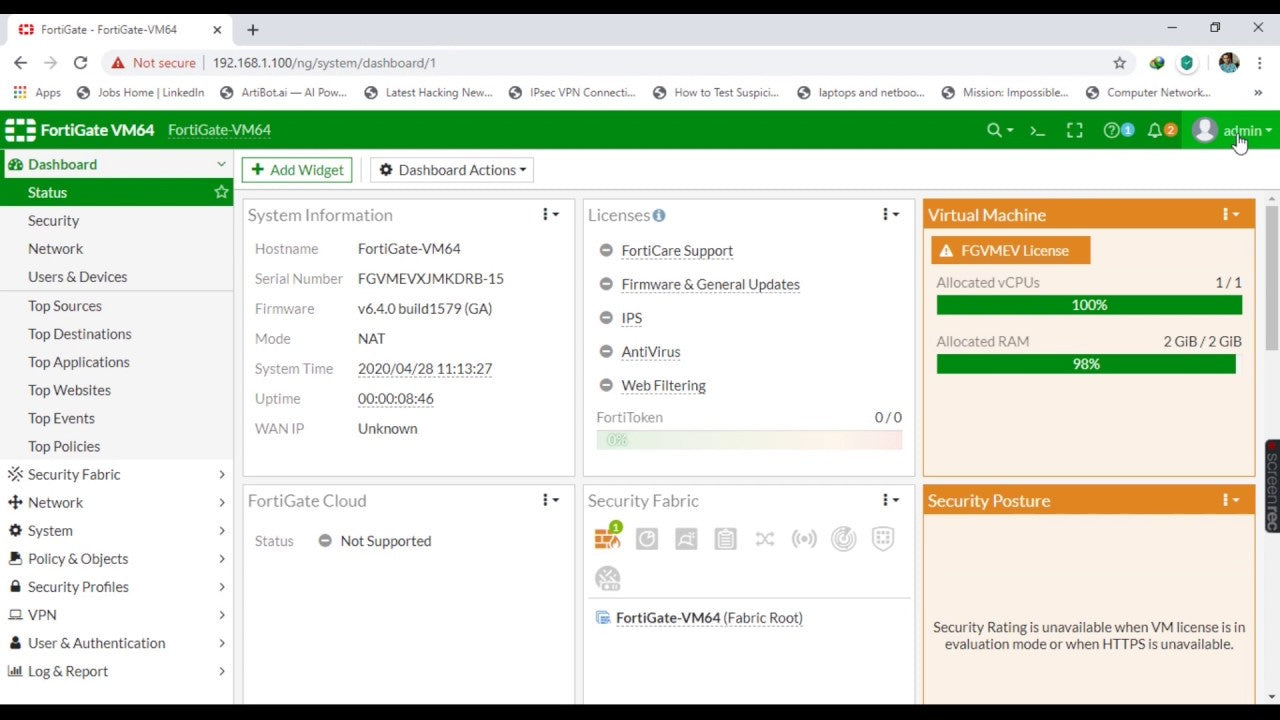Open Security Posture widget options menu

click(1231, 500)
